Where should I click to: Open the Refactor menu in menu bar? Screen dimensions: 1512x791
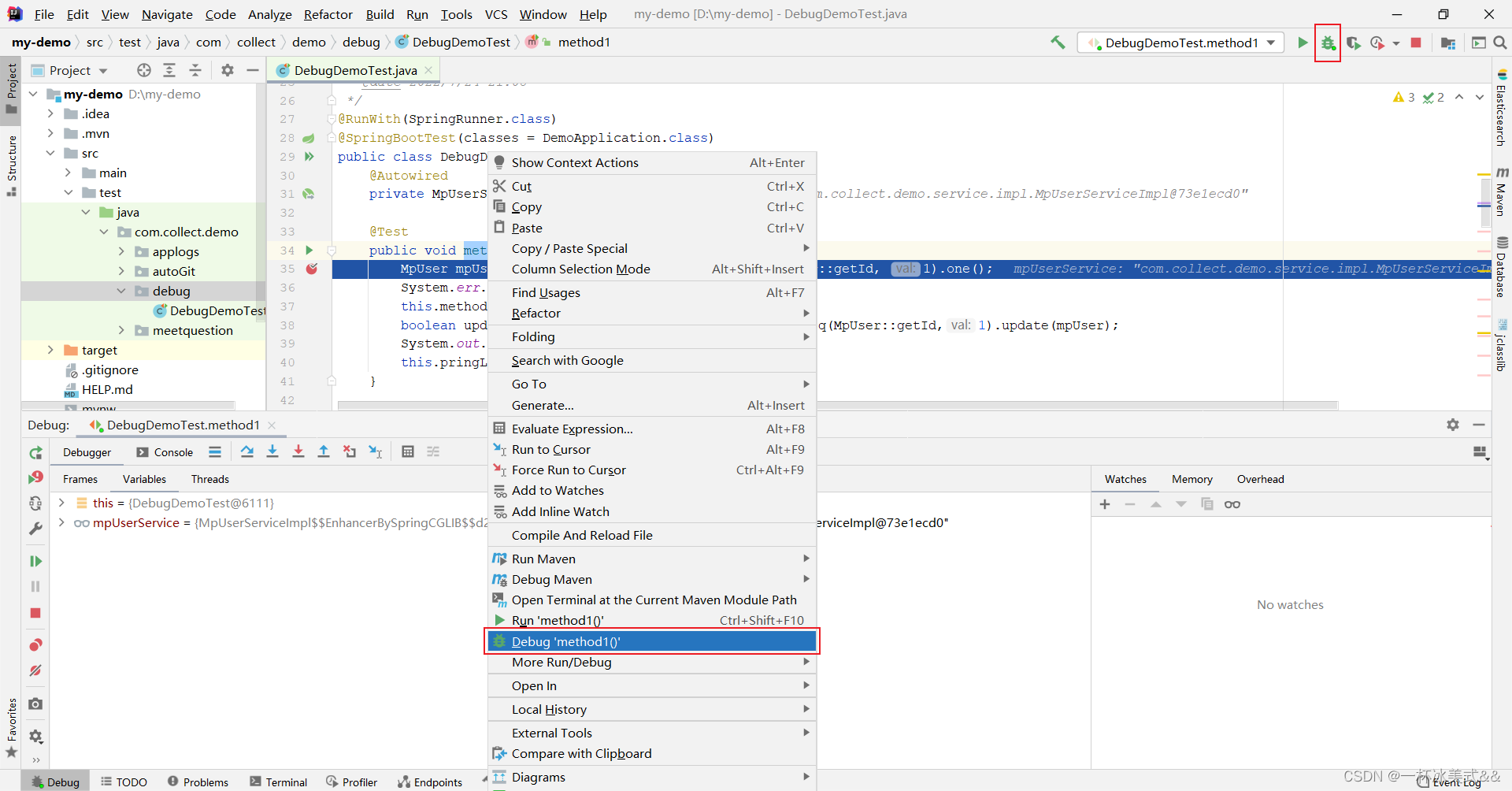pyautogui.click(x=328, y=14)
